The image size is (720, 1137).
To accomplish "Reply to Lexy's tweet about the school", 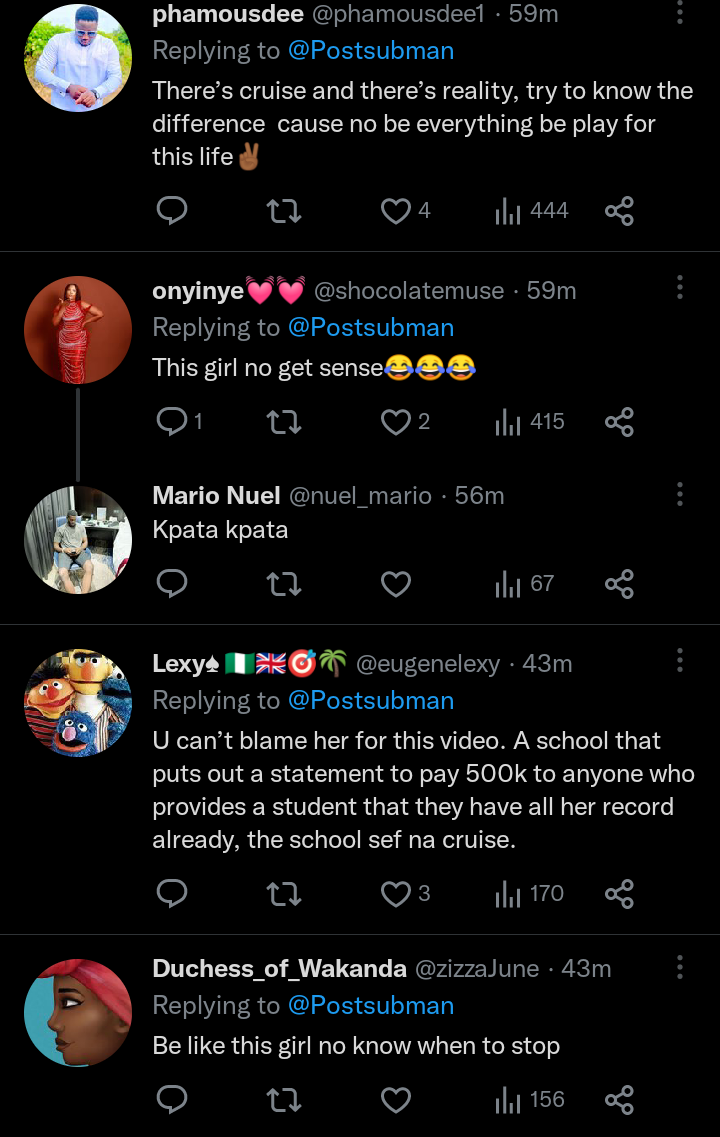I will (x=173, y=894).
